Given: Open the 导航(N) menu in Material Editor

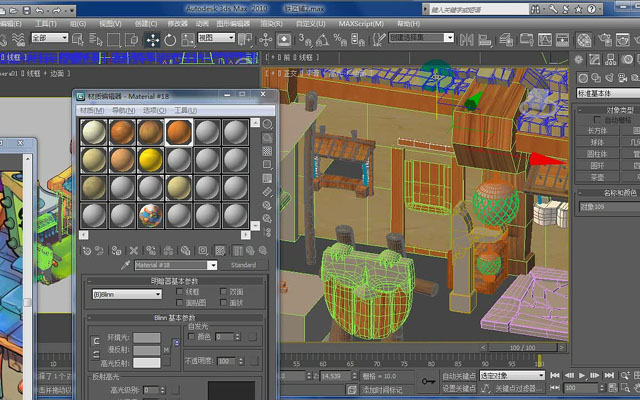Looking at the screenshot, I should [x=124, y=110].
